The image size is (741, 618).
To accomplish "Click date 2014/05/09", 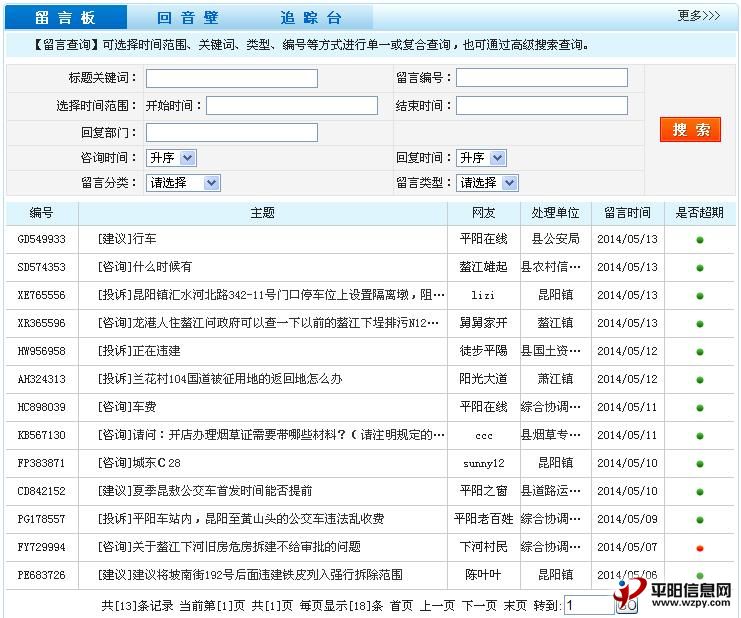I will [628, 519].
